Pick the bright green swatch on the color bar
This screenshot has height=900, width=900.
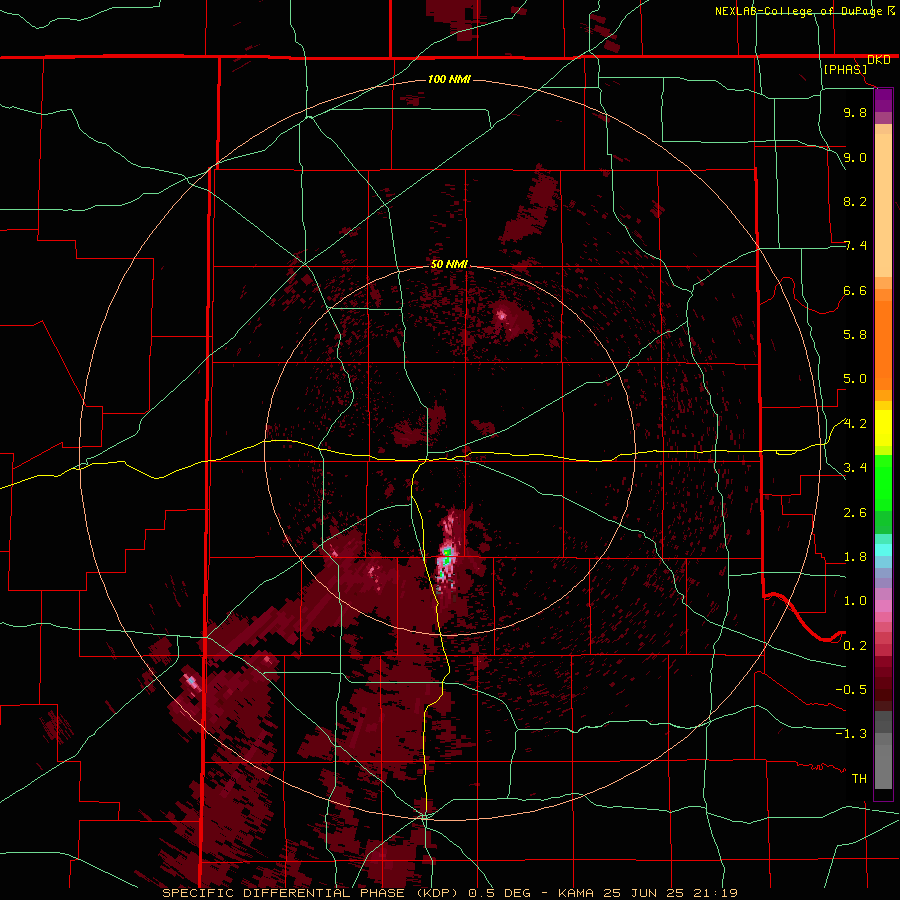point(883,482)
